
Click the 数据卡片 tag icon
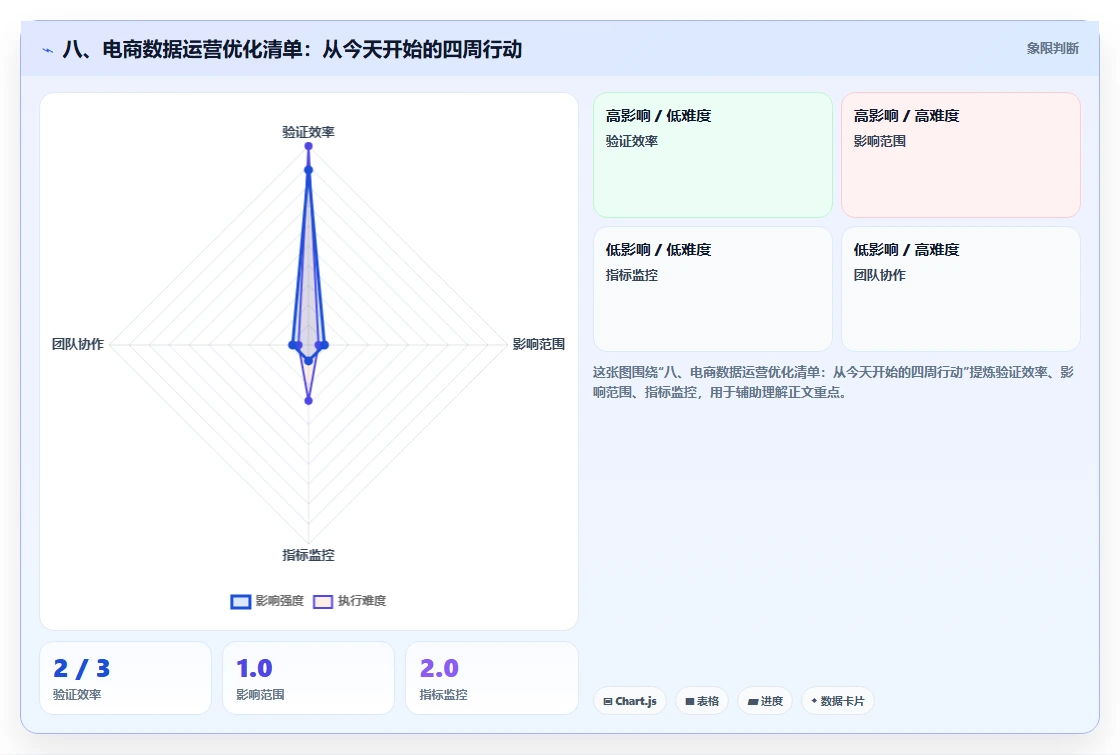coord(814,701)
